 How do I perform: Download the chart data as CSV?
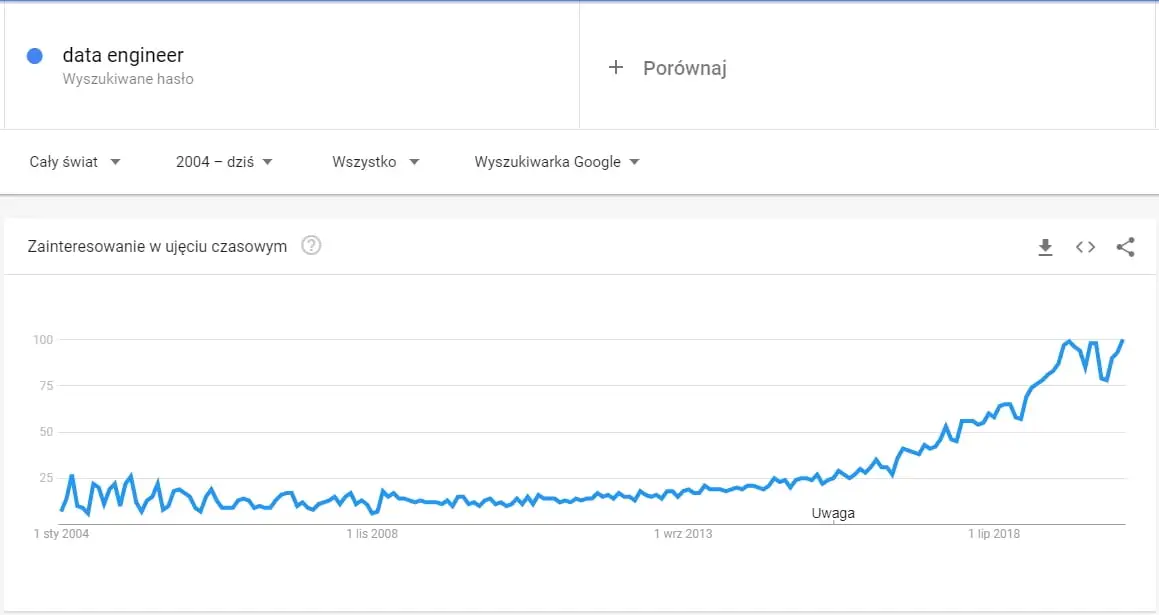click(x=1045, y=247)
